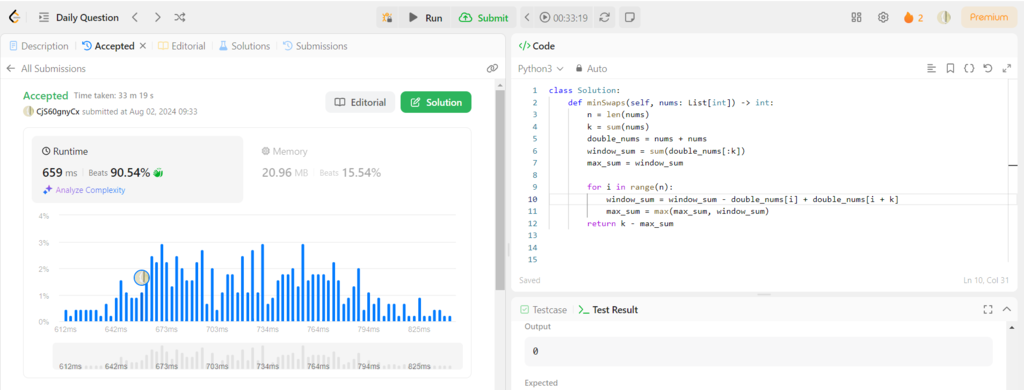Viewport: 1024px width, 390px height.
Task: Collapse the test result panel chevron
Action: tap(1006, 310)
